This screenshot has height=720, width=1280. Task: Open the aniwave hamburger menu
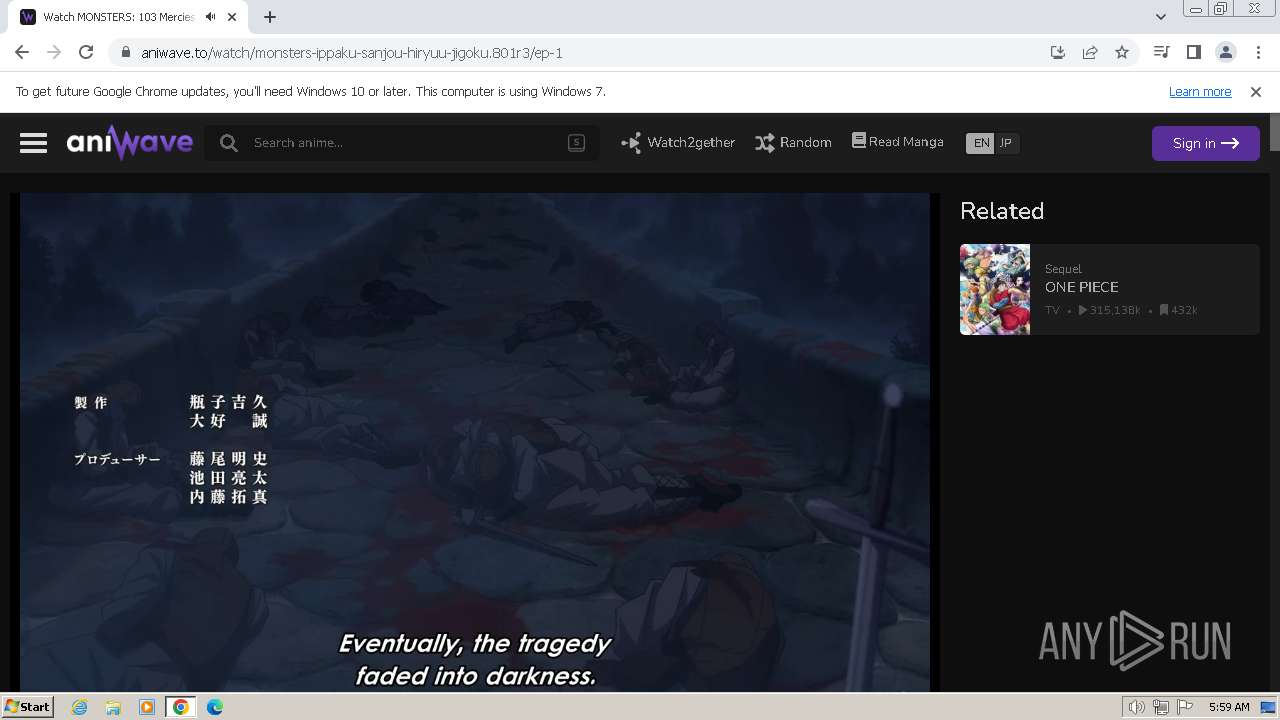(x=33, y=143)
